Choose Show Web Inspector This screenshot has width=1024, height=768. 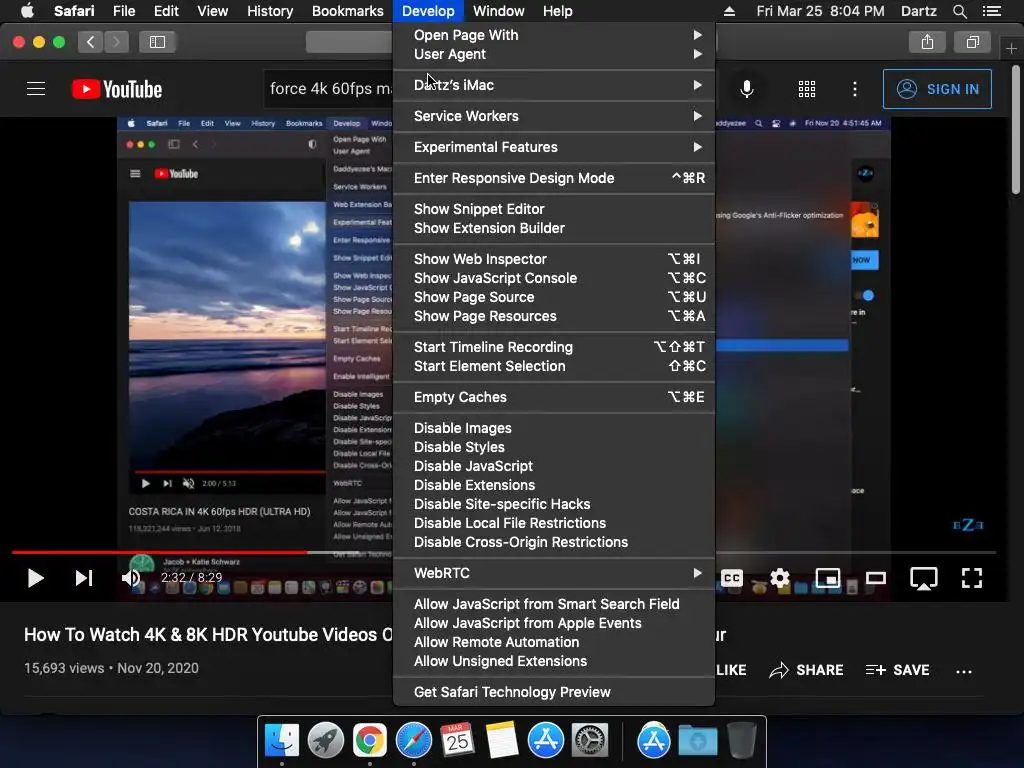(x=554, y=259)
